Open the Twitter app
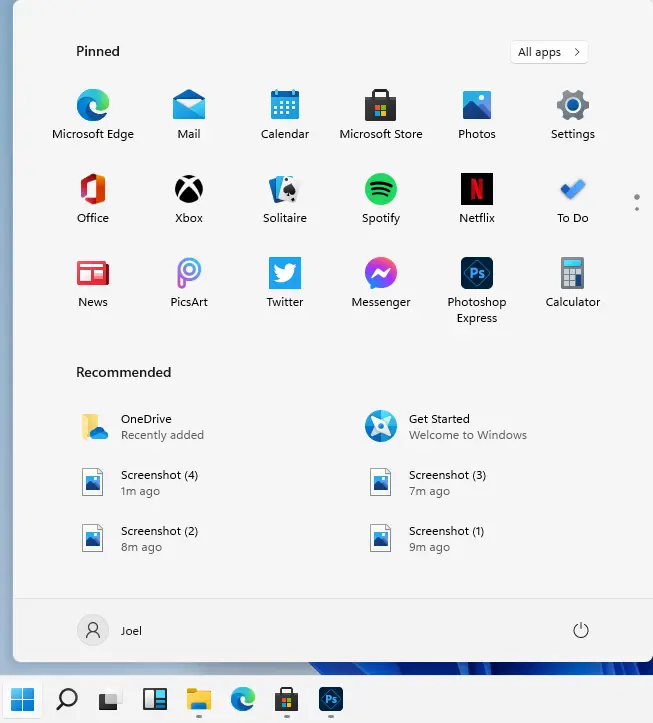This screenshot has width=653, height=723. click(x=285, y=282)
